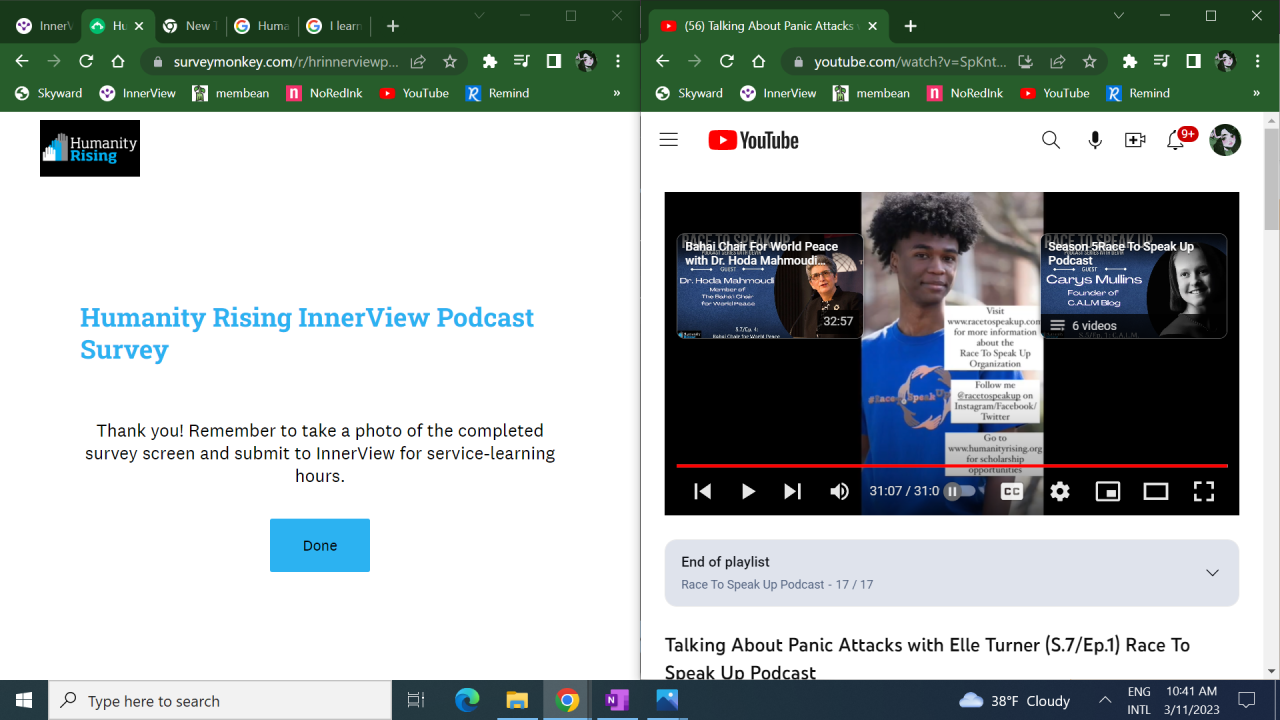Click the YouTube search magnifier icon
The height and width of the screenshot is (720, 1280).
click(1050, 140)
